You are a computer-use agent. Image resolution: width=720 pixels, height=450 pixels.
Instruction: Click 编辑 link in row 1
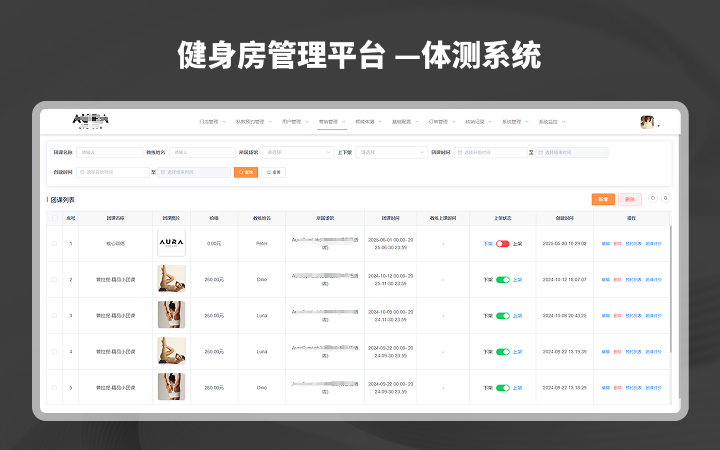(605, 243)
